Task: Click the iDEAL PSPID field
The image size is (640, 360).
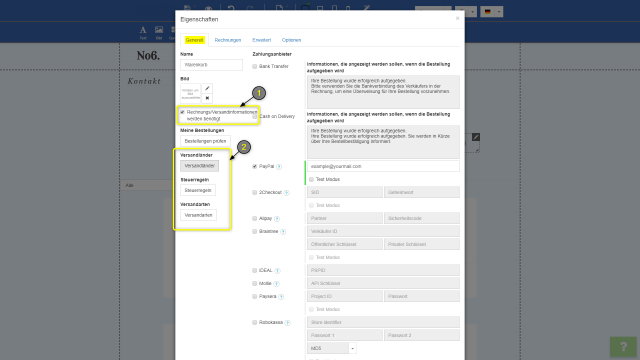Action: [x=383, y=270]
